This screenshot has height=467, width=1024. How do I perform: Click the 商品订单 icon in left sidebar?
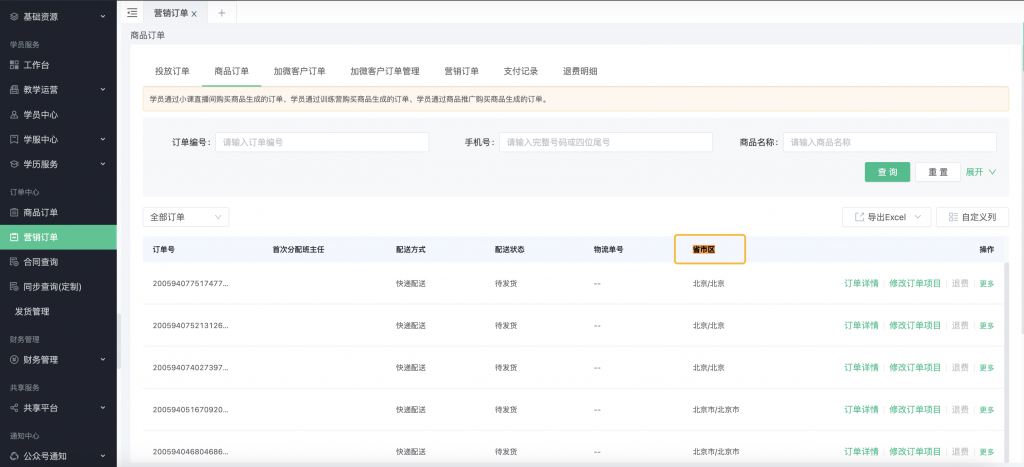pos(14,212)
